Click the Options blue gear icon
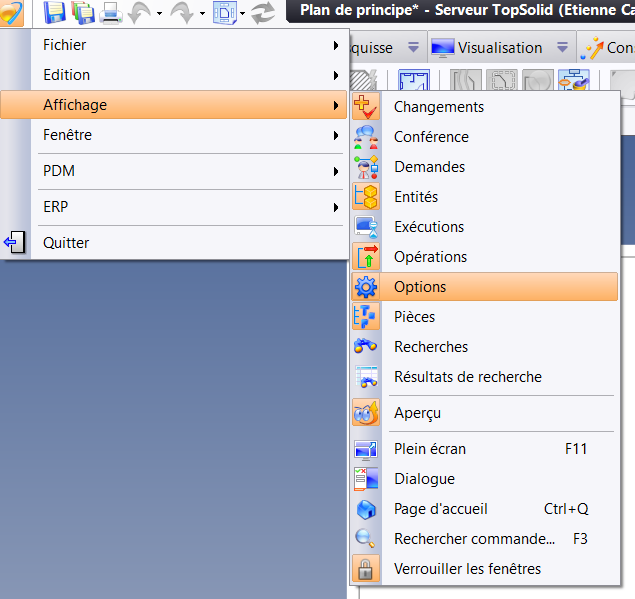This screenshot has width=635, height=599. click(x=366, y=287)
